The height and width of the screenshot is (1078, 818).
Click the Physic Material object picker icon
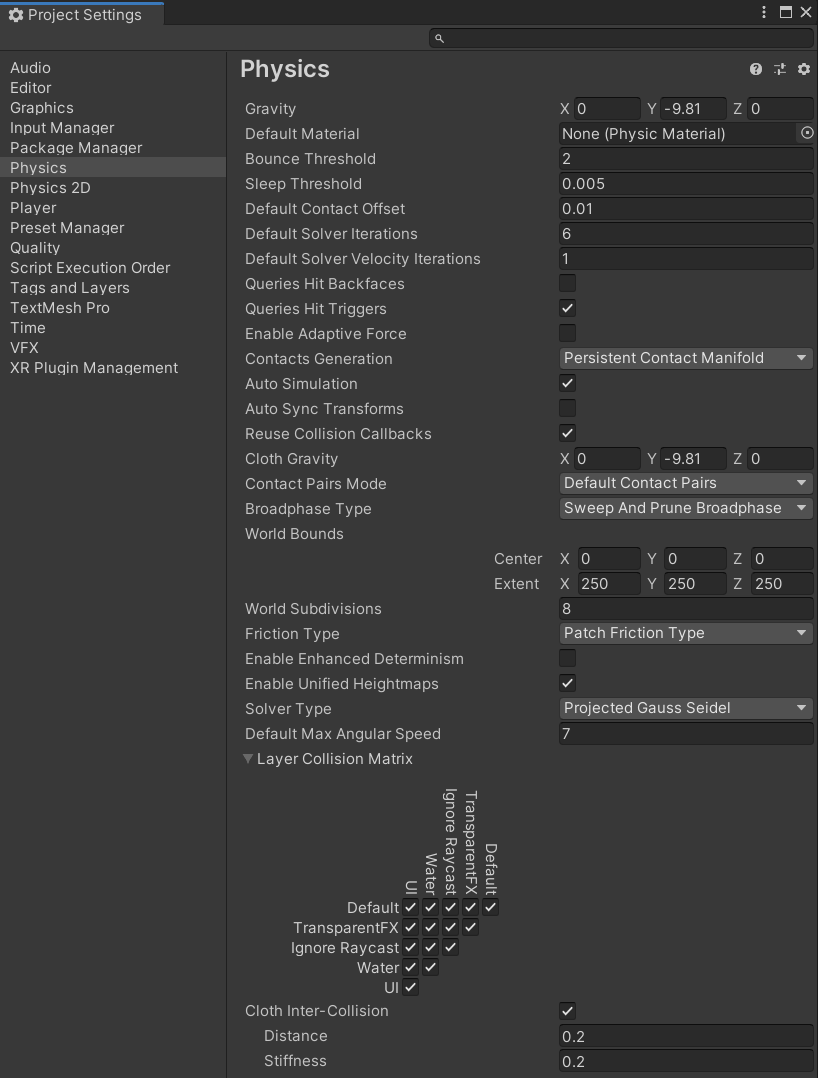806,133
